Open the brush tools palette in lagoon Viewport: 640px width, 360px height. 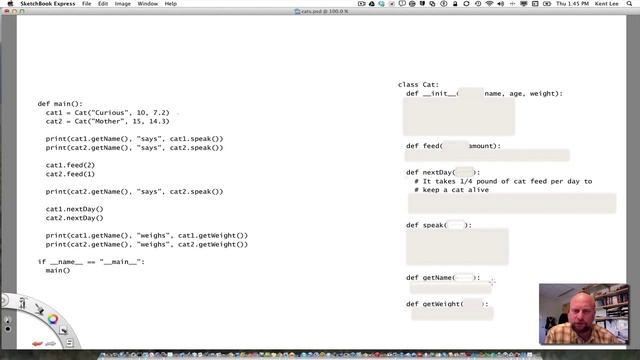click(x=22, y=303)
